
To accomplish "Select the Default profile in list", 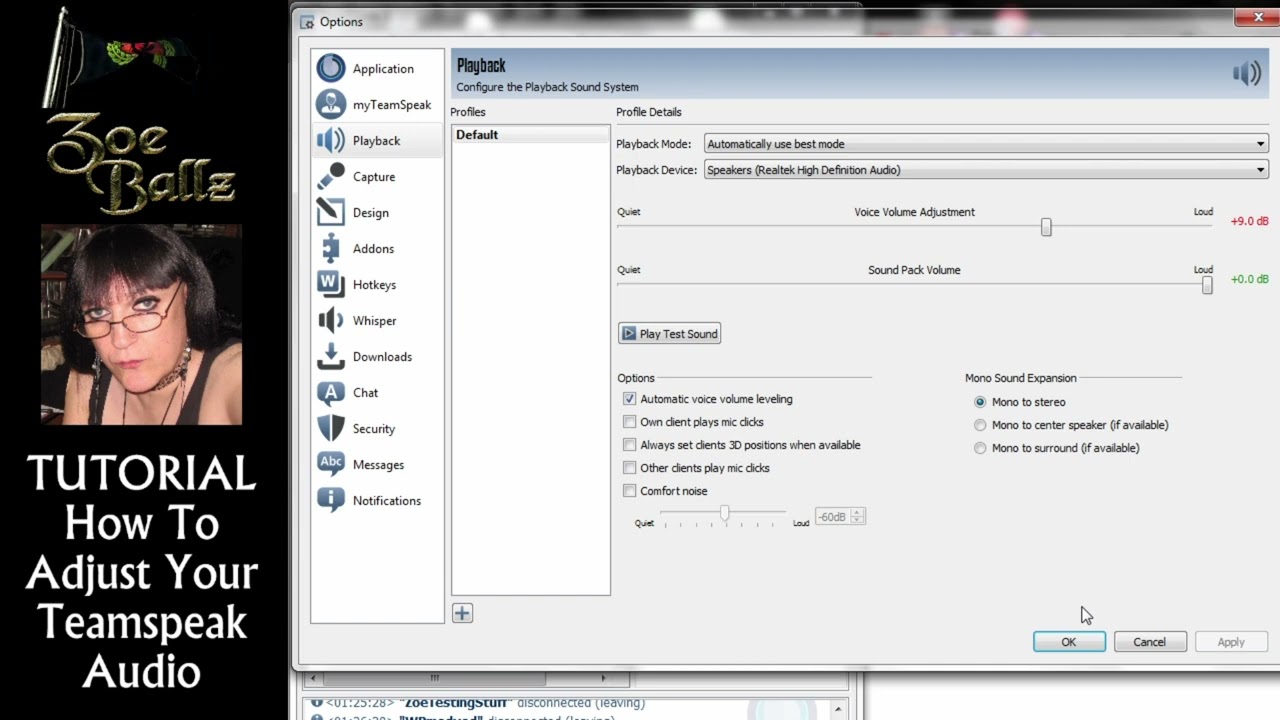I will pos(530,135).
